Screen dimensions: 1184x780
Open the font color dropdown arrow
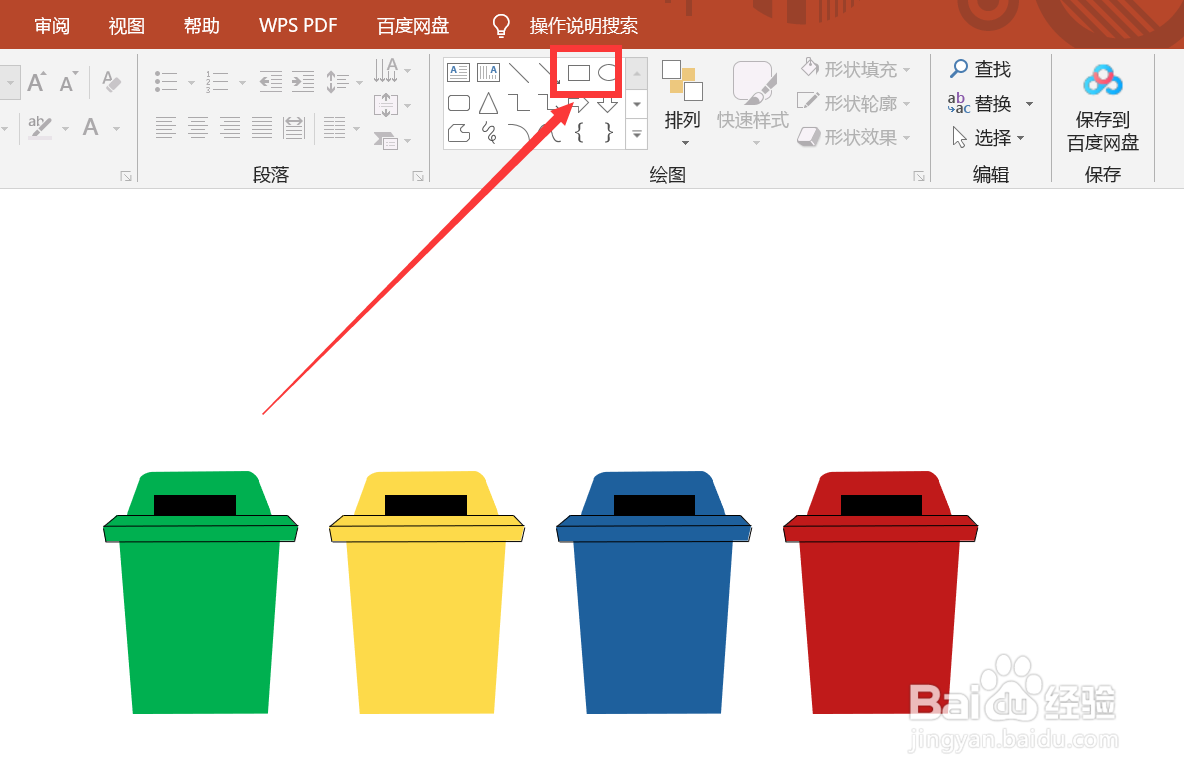coord(116,128)
